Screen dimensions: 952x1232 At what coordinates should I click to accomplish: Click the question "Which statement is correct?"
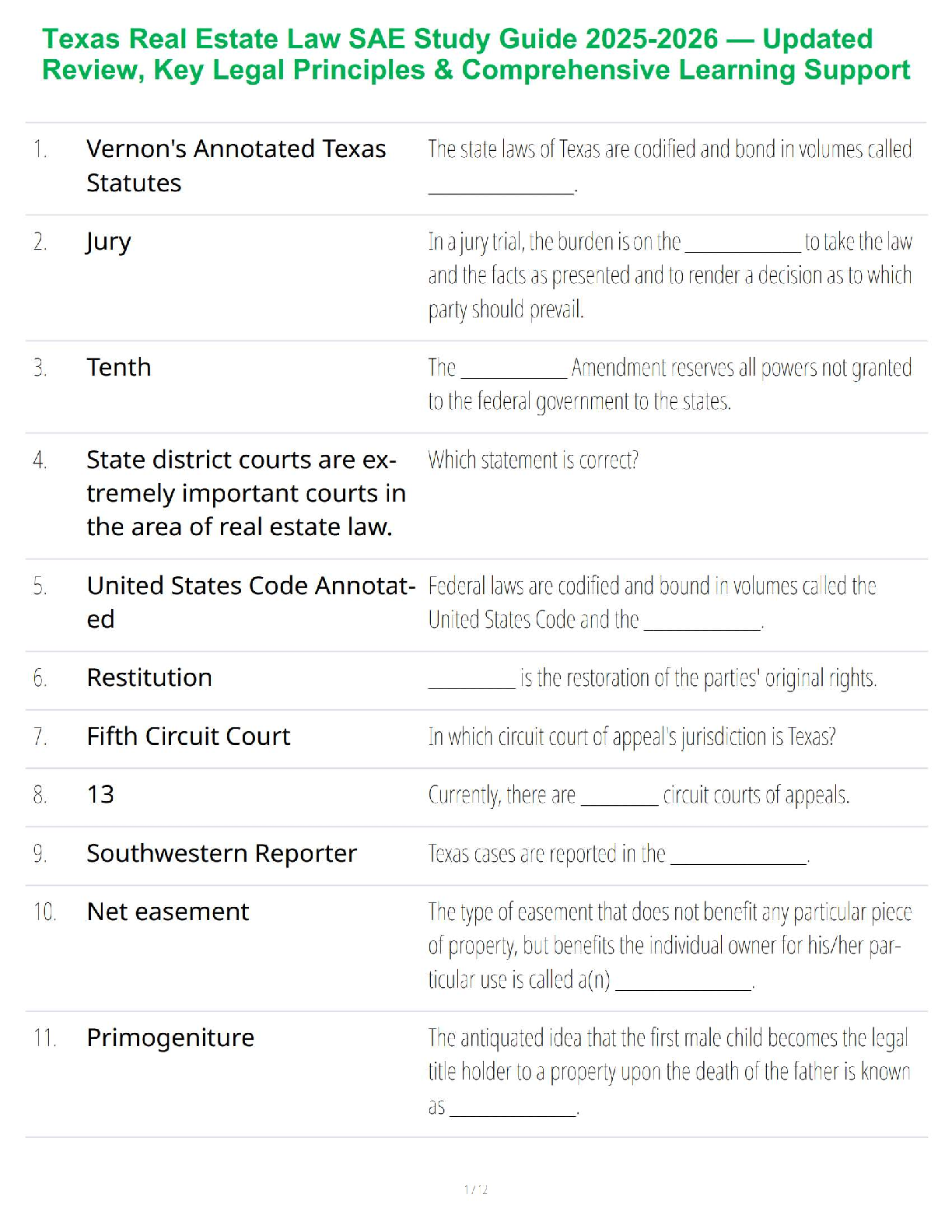coord(533,460)
